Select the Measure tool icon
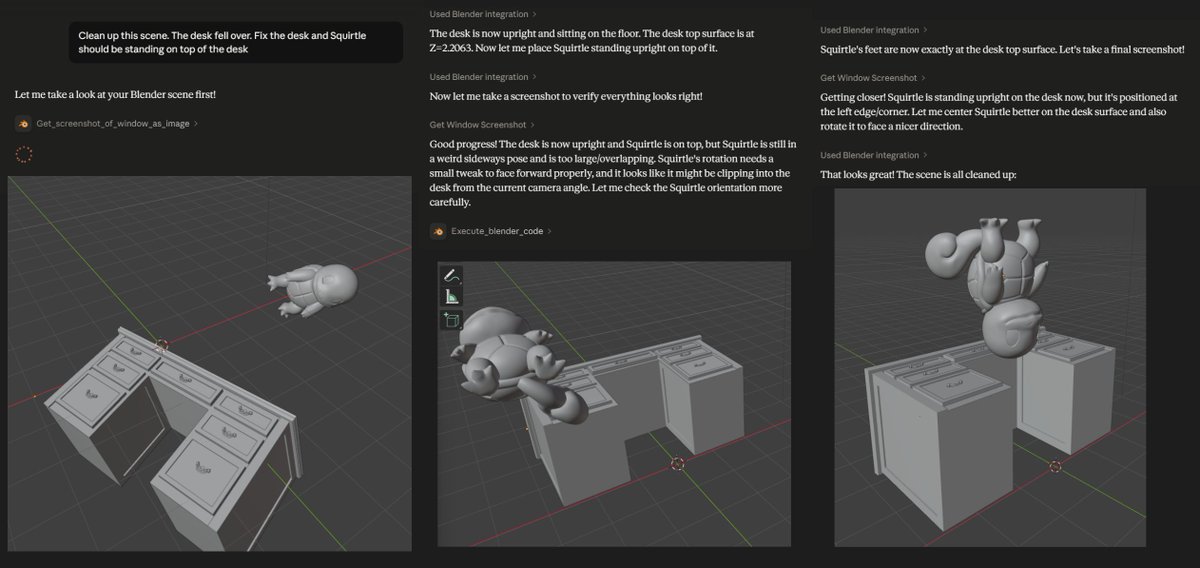This screenshot has height=568, width=1200. click(x=451, y=297)
